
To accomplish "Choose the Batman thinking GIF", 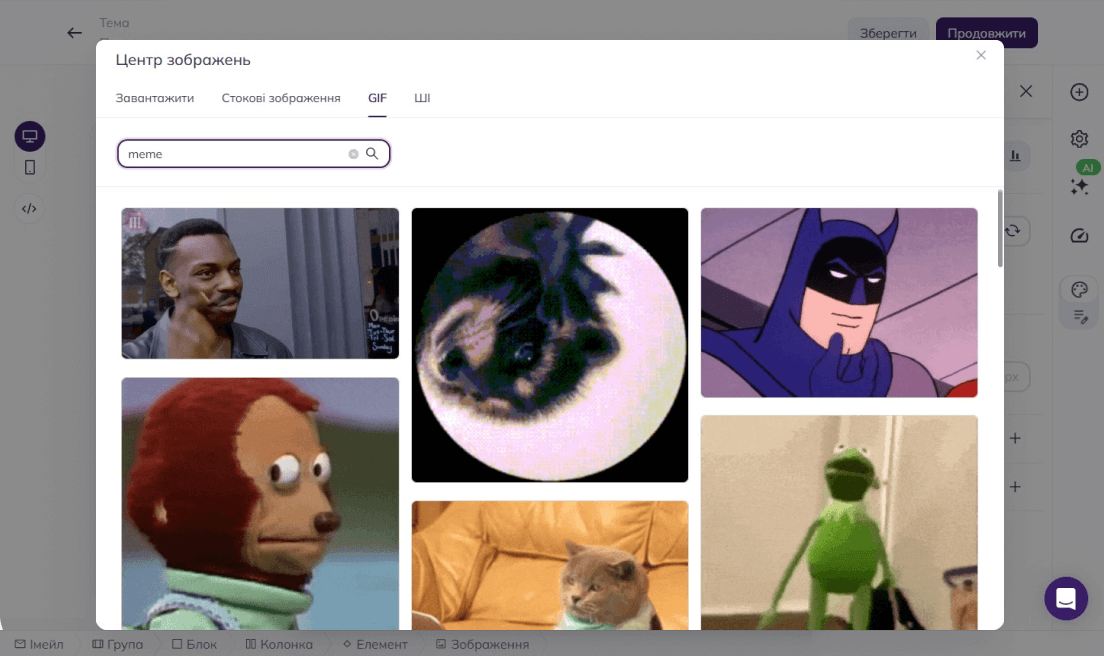I will pyautogui.click(x=839, y=303).
